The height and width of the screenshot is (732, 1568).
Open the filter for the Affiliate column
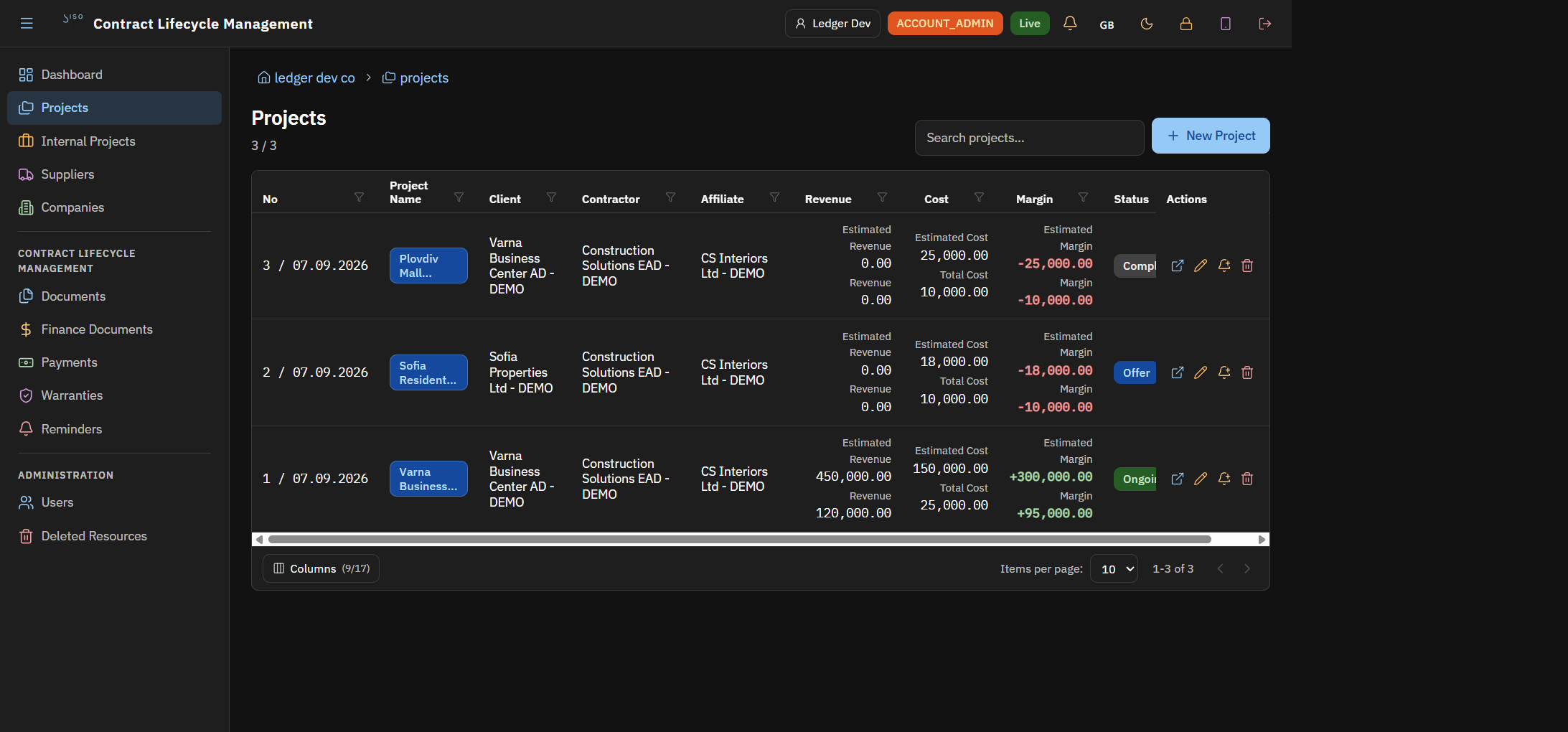point(774,197)
